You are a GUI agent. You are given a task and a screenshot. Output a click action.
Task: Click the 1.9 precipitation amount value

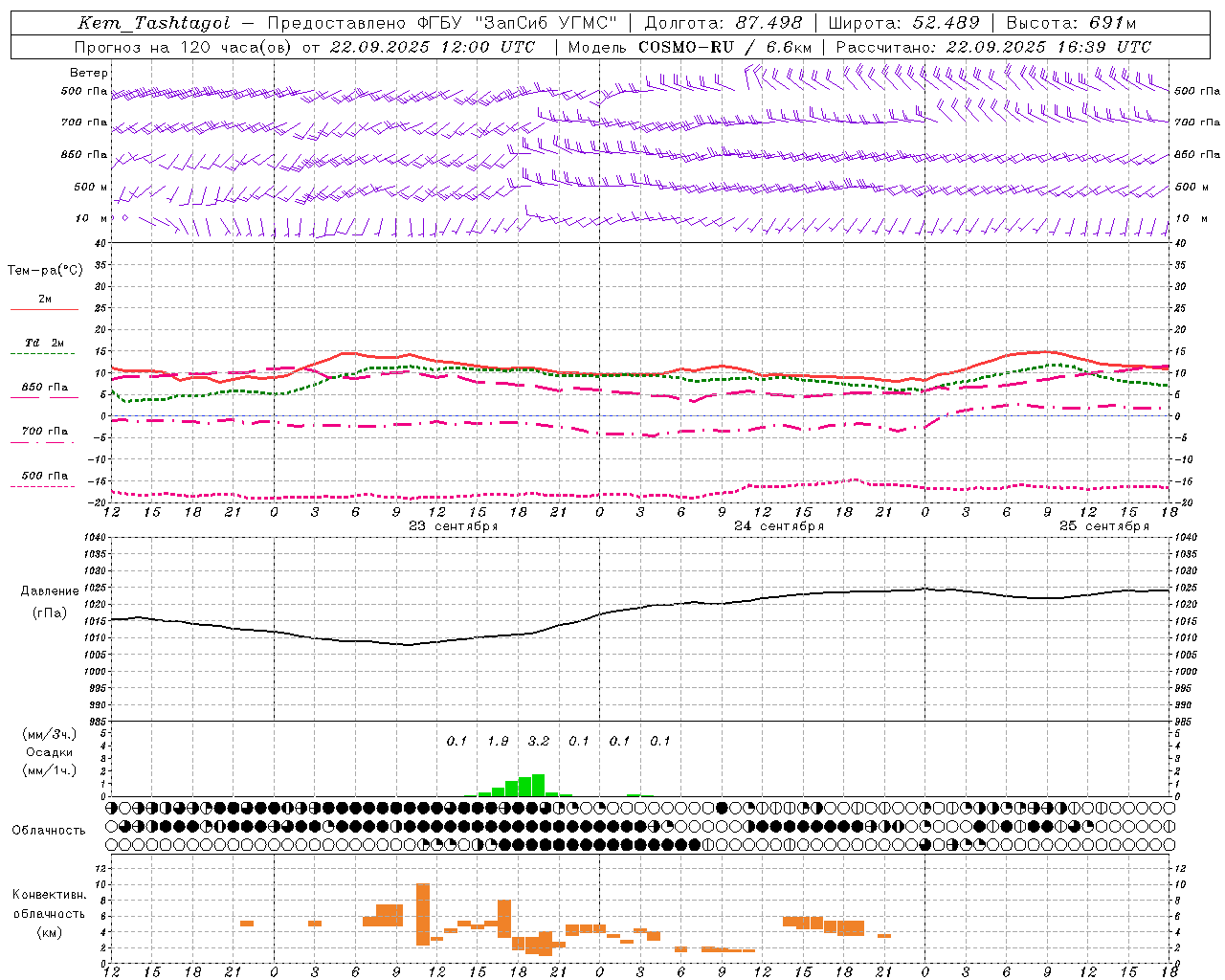(498, 741)
